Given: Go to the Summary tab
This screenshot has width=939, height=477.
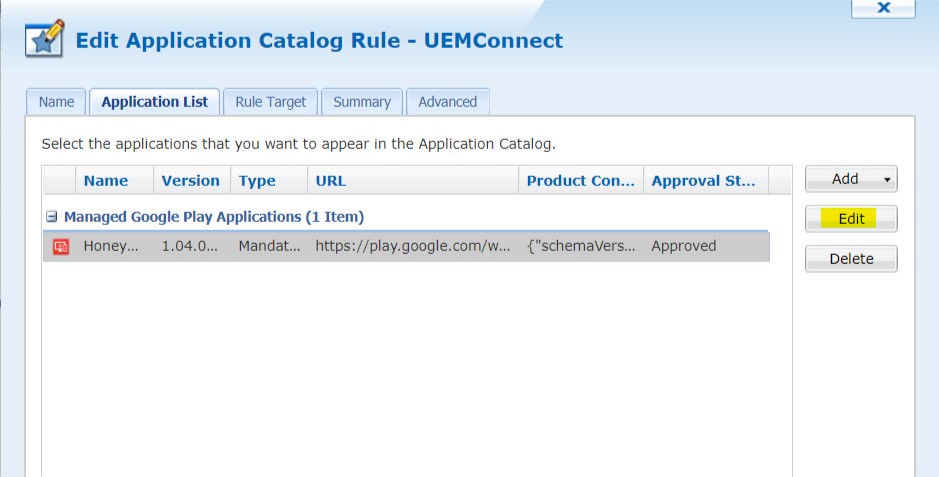Looking at the screenshot, I should click(x=362, y=102).
